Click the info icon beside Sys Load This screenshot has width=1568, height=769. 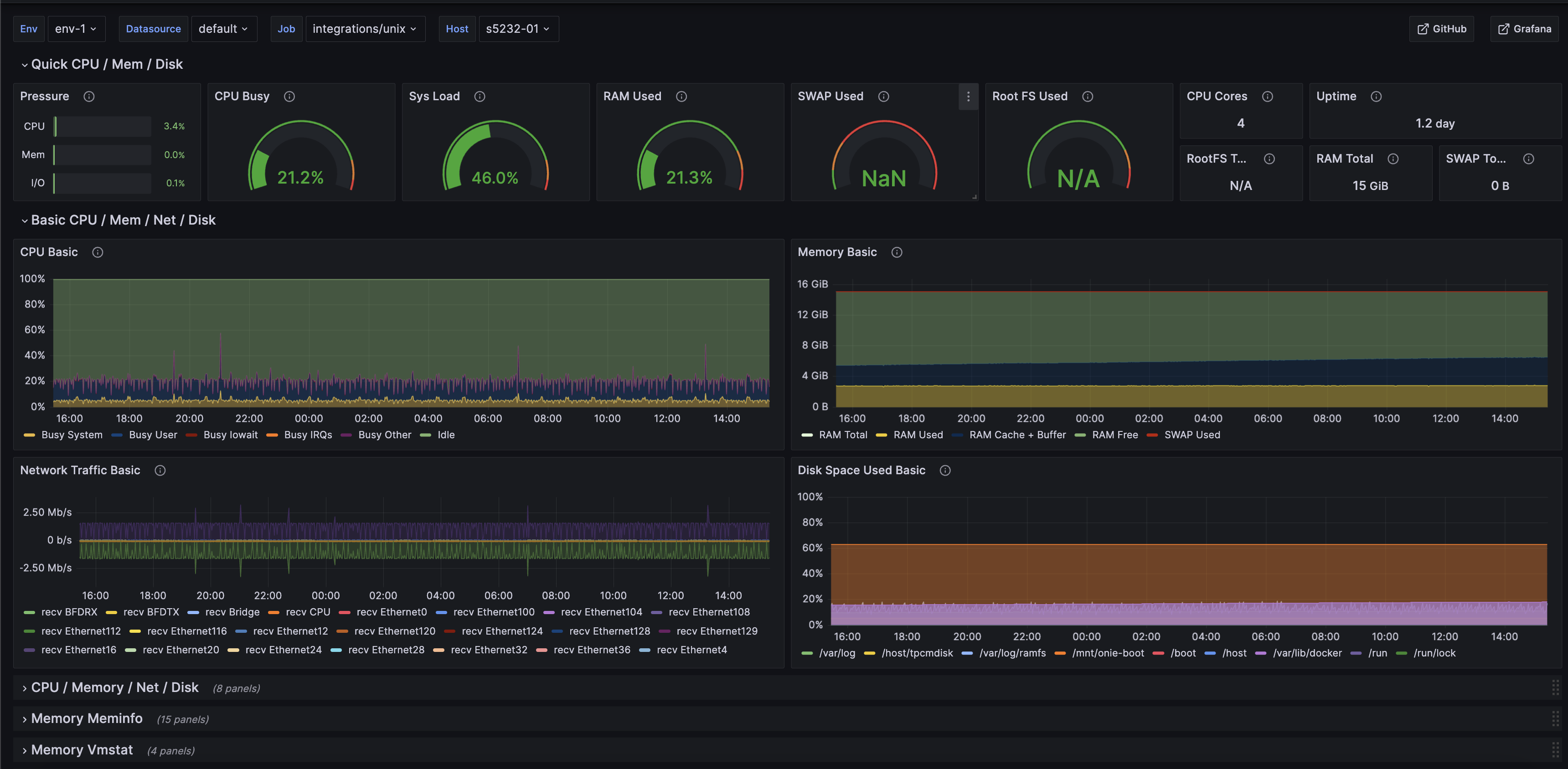tap(480, 96)
